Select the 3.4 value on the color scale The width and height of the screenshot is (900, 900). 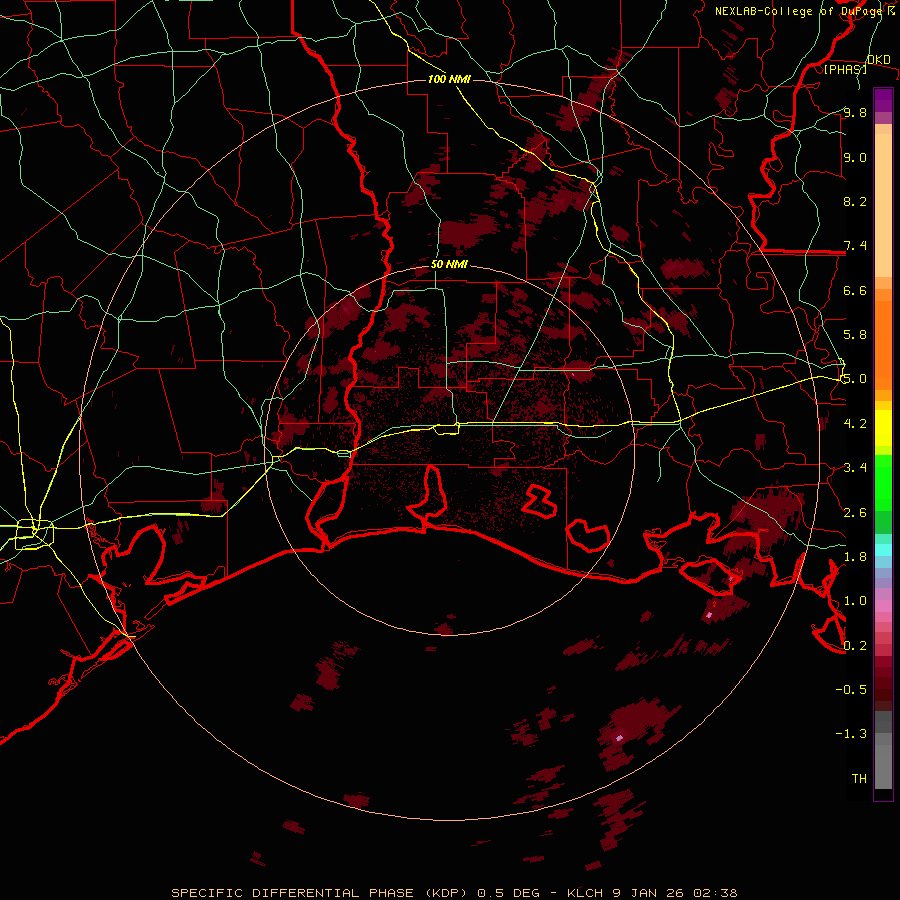(x=855, y=468)
